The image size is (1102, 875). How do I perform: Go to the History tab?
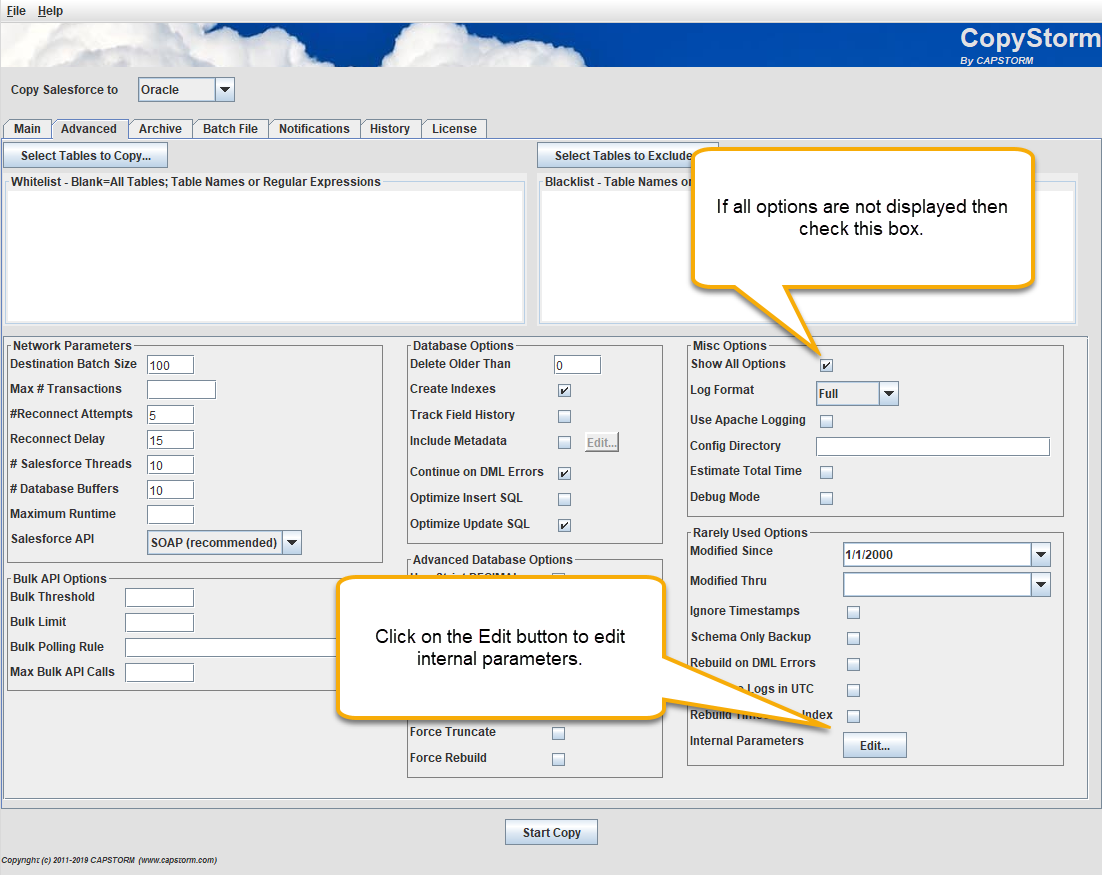(x=390, y=129)
